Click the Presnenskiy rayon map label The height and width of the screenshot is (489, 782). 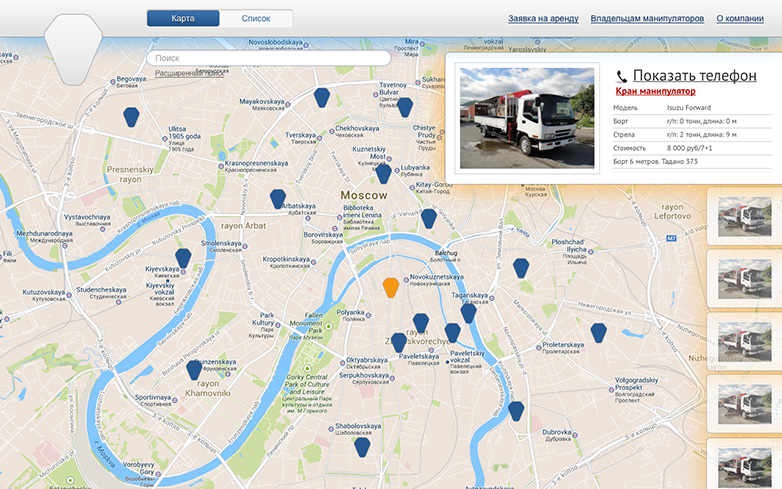click(130, 174)
